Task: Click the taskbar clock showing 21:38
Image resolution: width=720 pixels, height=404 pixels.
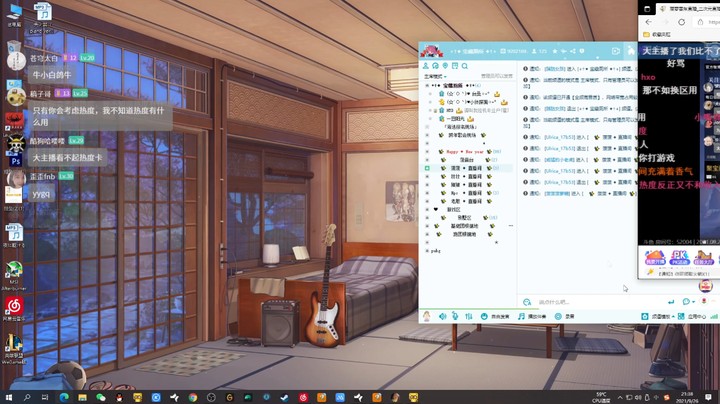Action: click(687, 397)
